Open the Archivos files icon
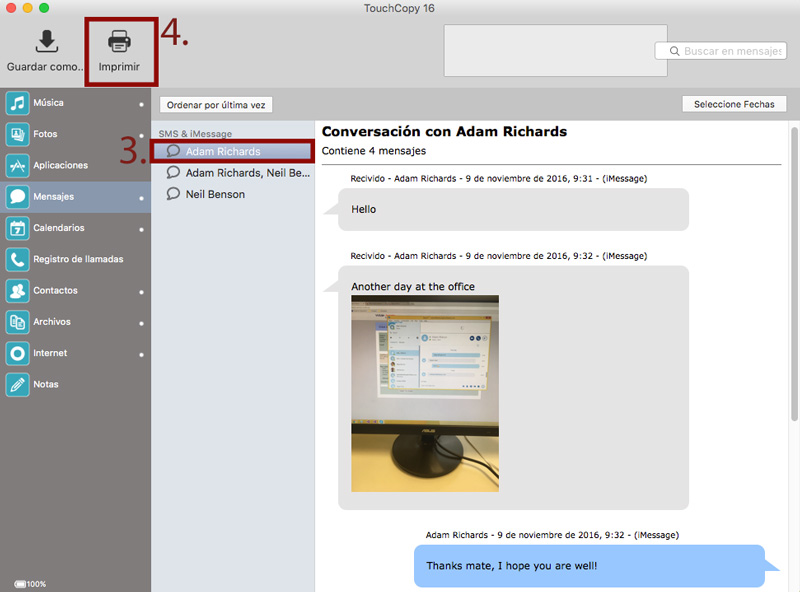 [17, 322]
